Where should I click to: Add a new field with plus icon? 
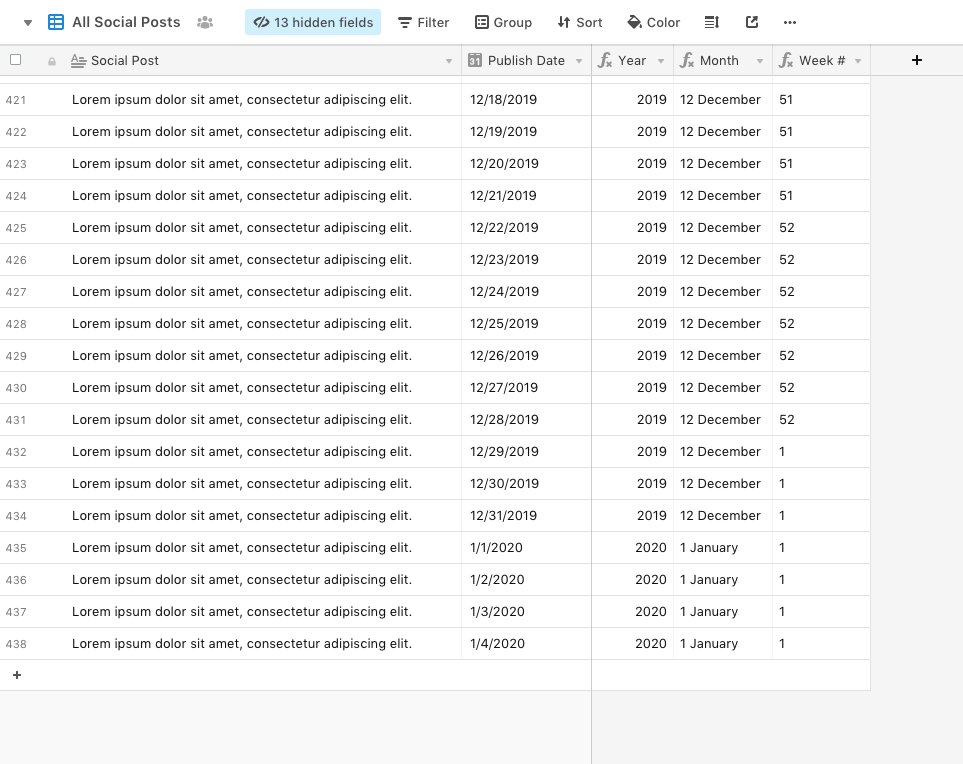916,60
